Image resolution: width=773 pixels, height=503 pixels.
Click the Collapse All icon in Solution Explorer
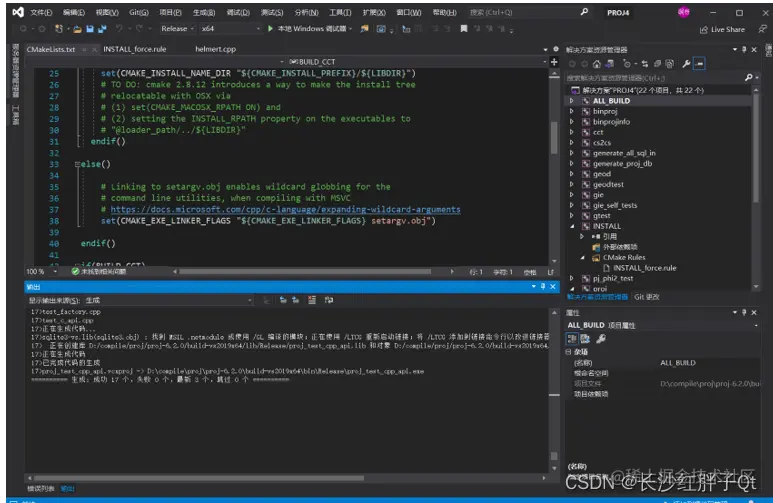point(657,64)
